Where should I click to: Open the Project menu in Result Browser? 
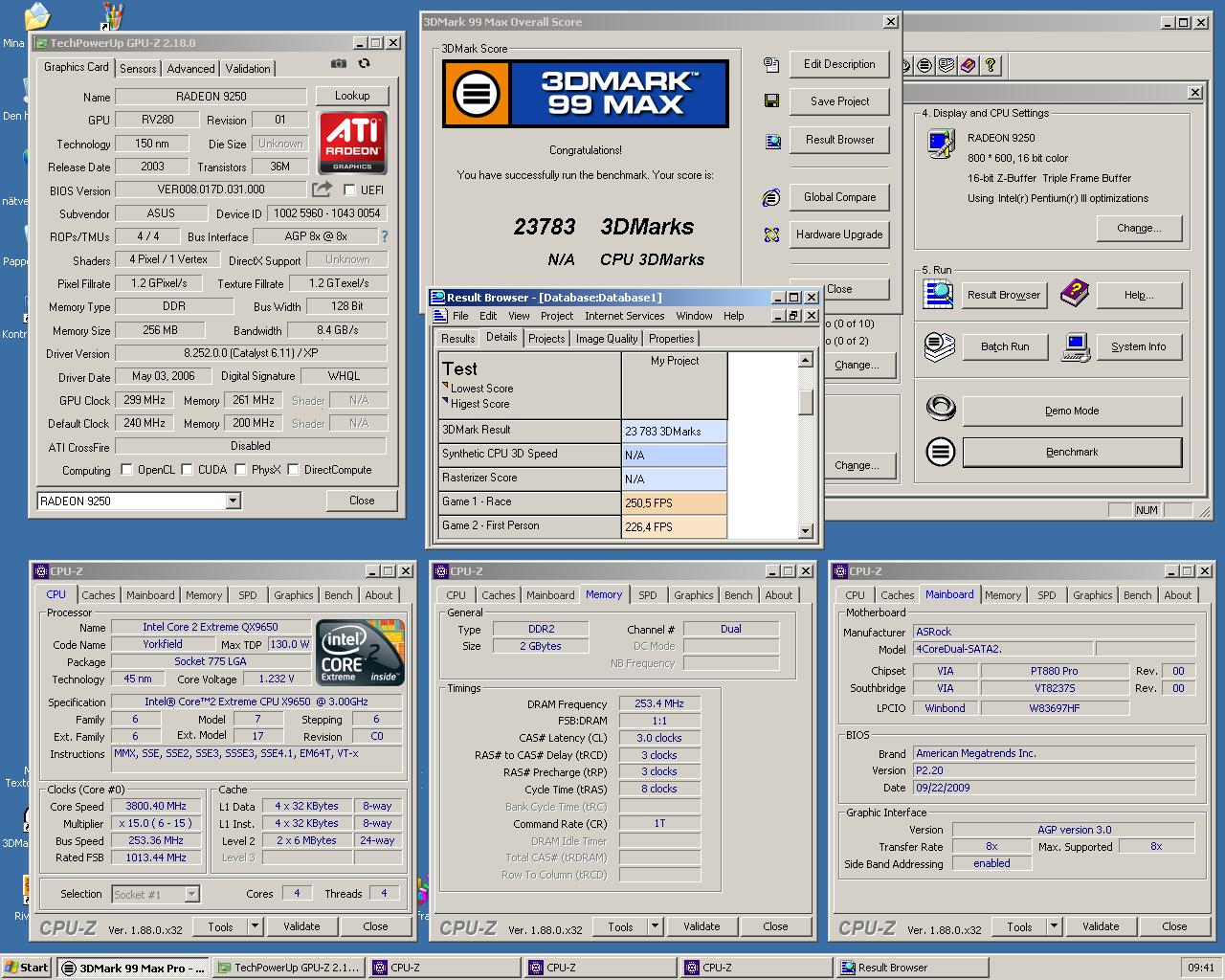[x=557, y=316]
